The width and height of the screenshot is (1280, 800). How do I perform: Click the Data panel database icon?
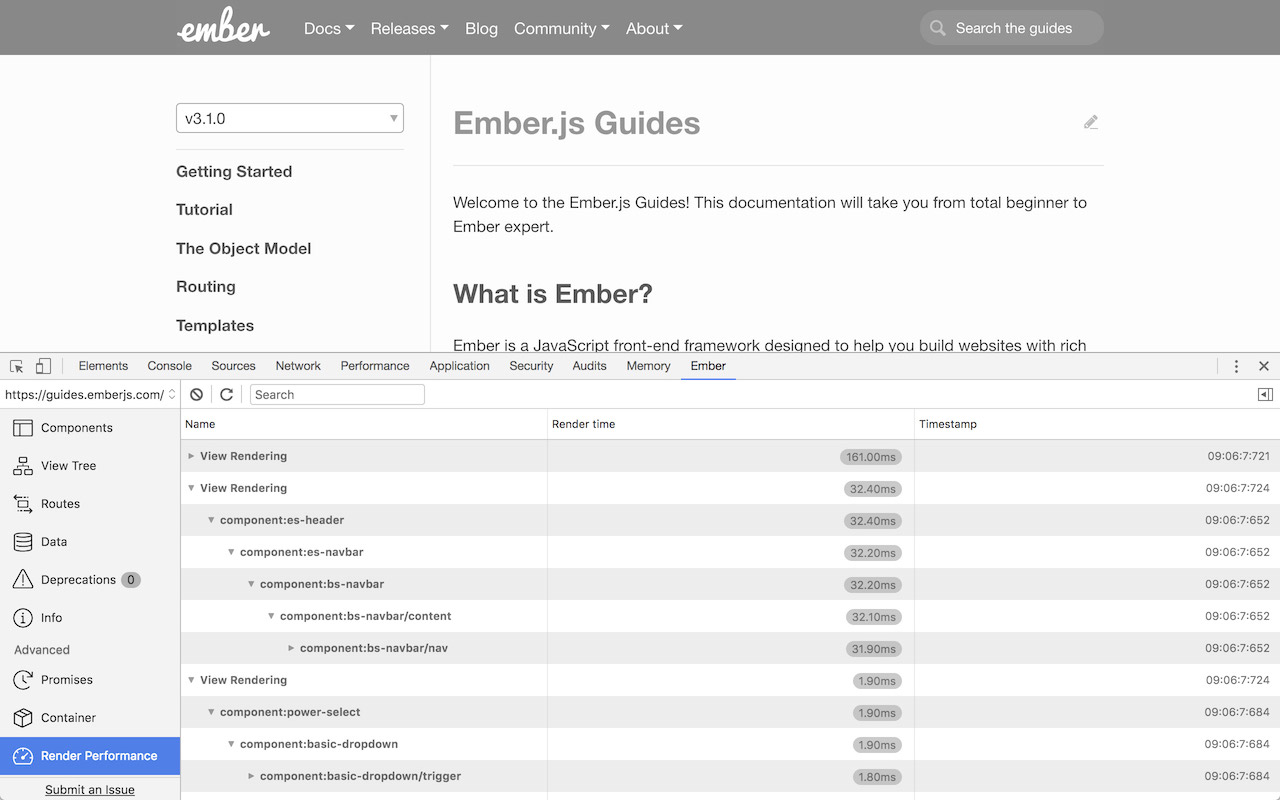pyautogui.click(x=22, y=541)
